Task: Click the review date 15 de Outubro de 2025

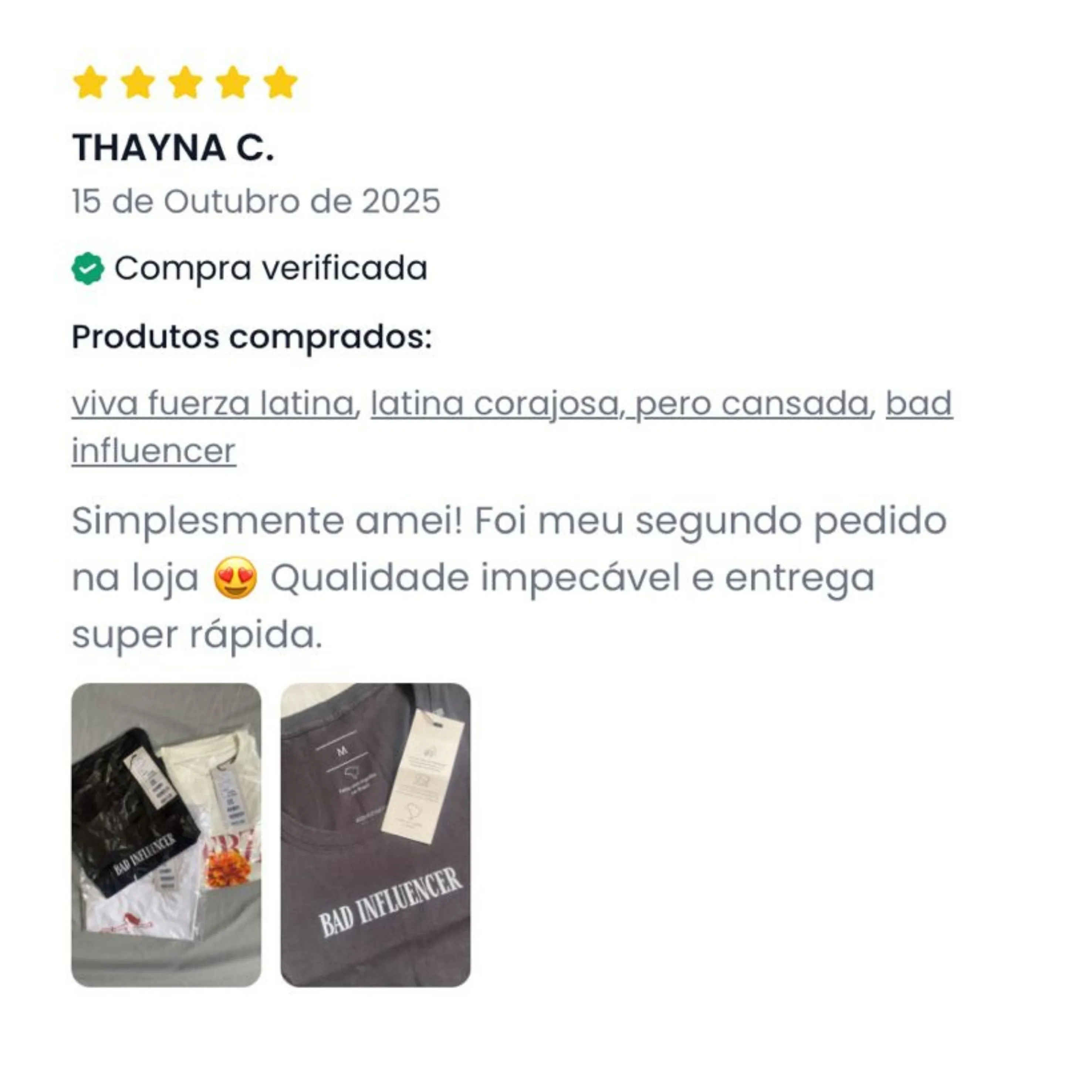Action: [256, 201]
